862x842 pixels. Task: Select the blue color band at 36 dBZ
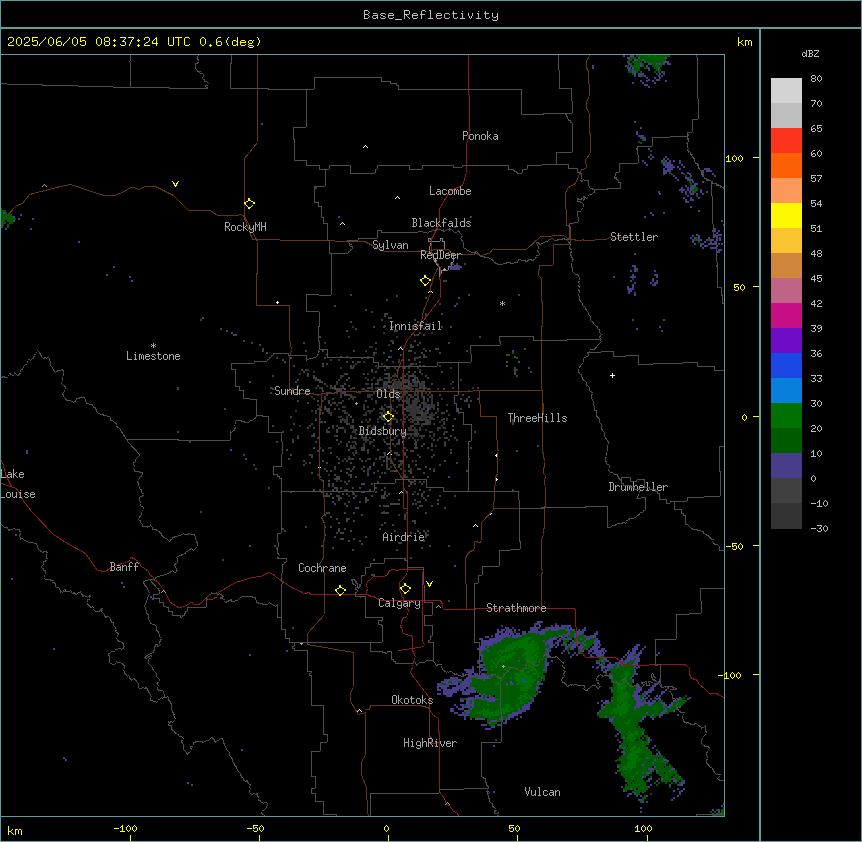click(x=786, y=365)
